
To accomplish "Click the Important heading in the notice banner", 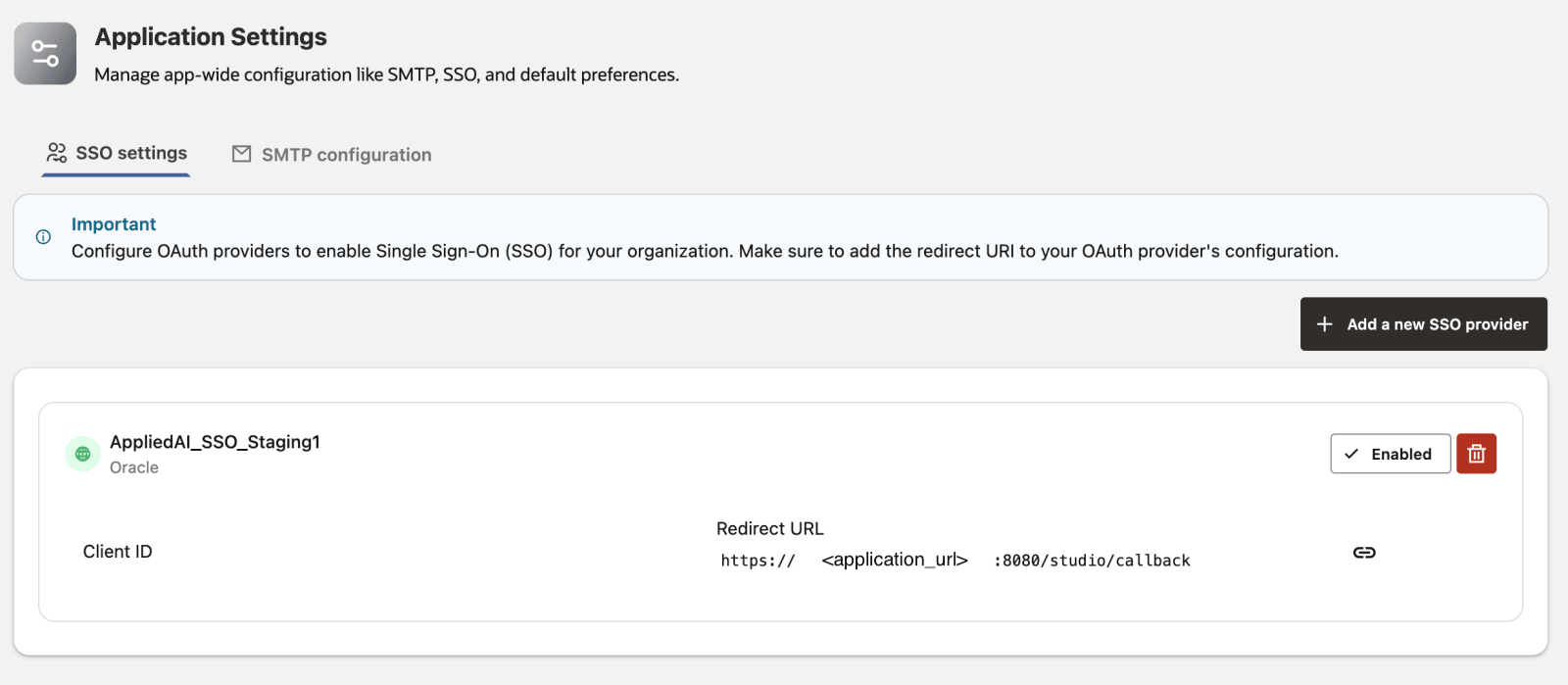I will [114, 223].
